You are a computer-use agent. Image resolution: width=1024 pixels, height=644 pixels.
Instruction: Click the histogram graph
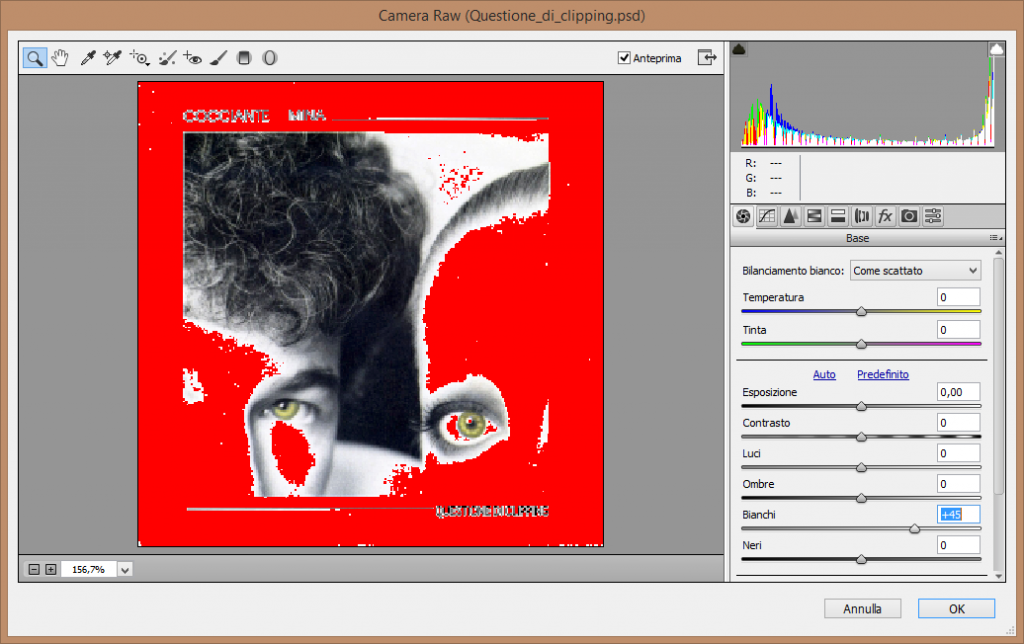[x=868, y=95]
